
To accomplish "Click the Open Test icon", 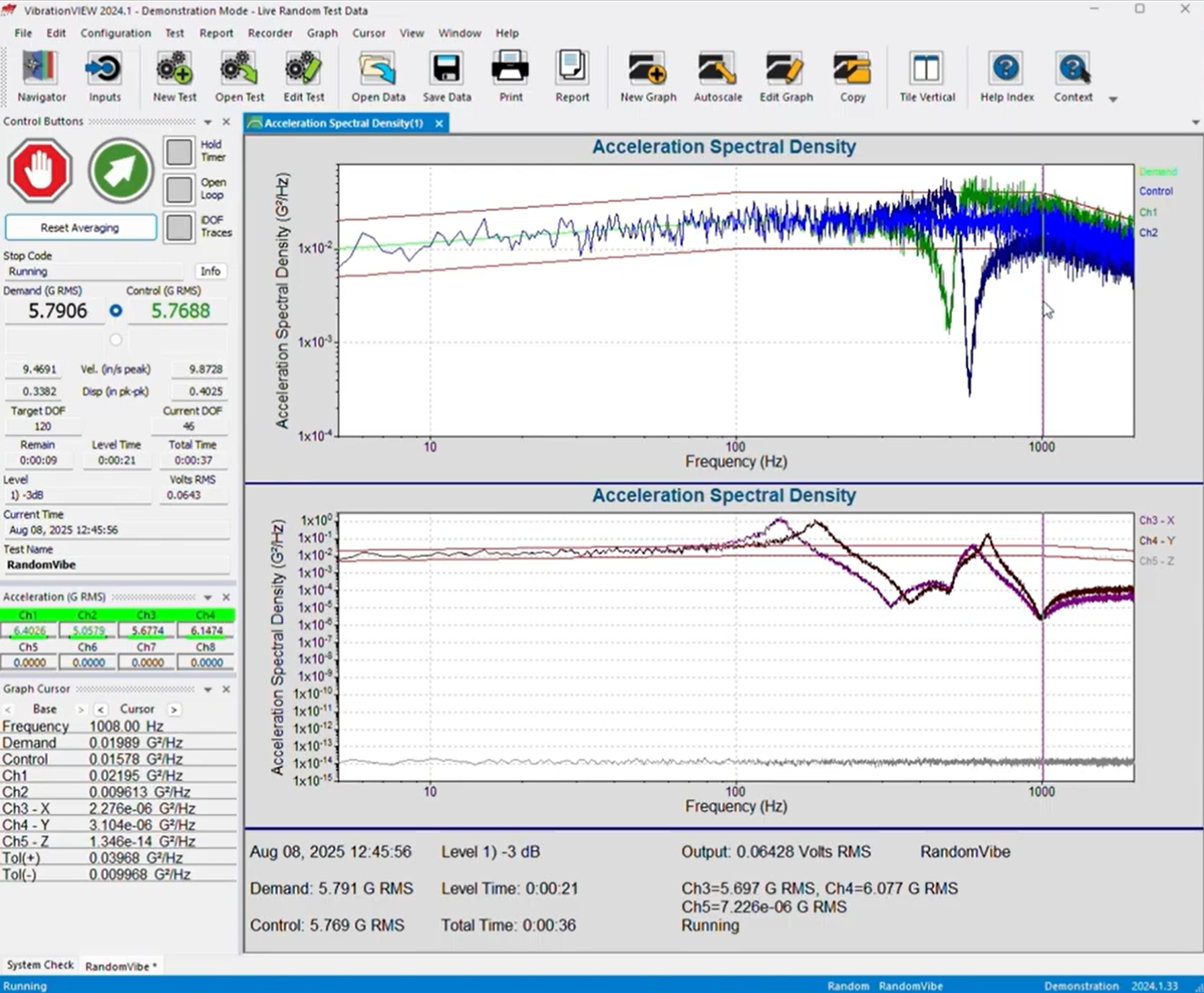I will pos(240,77).
